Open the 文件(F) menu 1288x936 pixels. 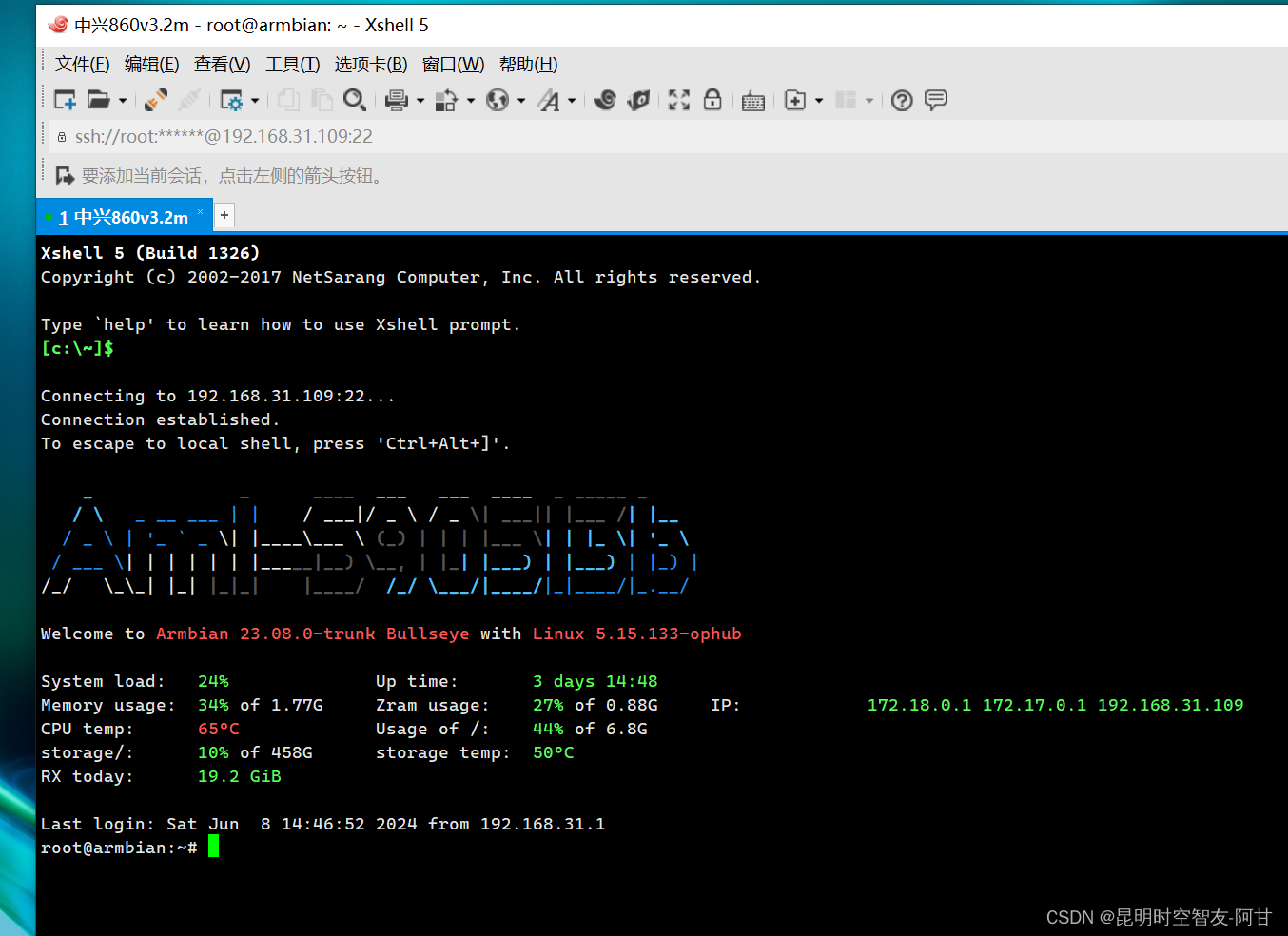coord(83,65)
